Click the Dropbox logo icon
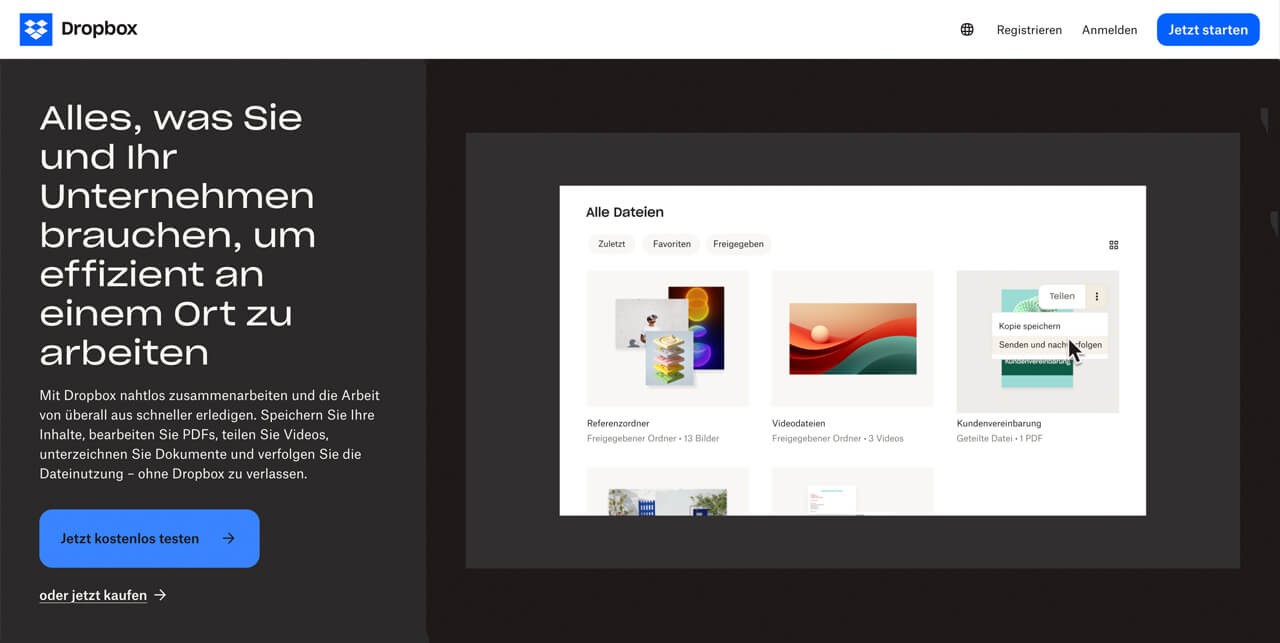The width and height of the screenshot is (1280, 643). point(36,29)
